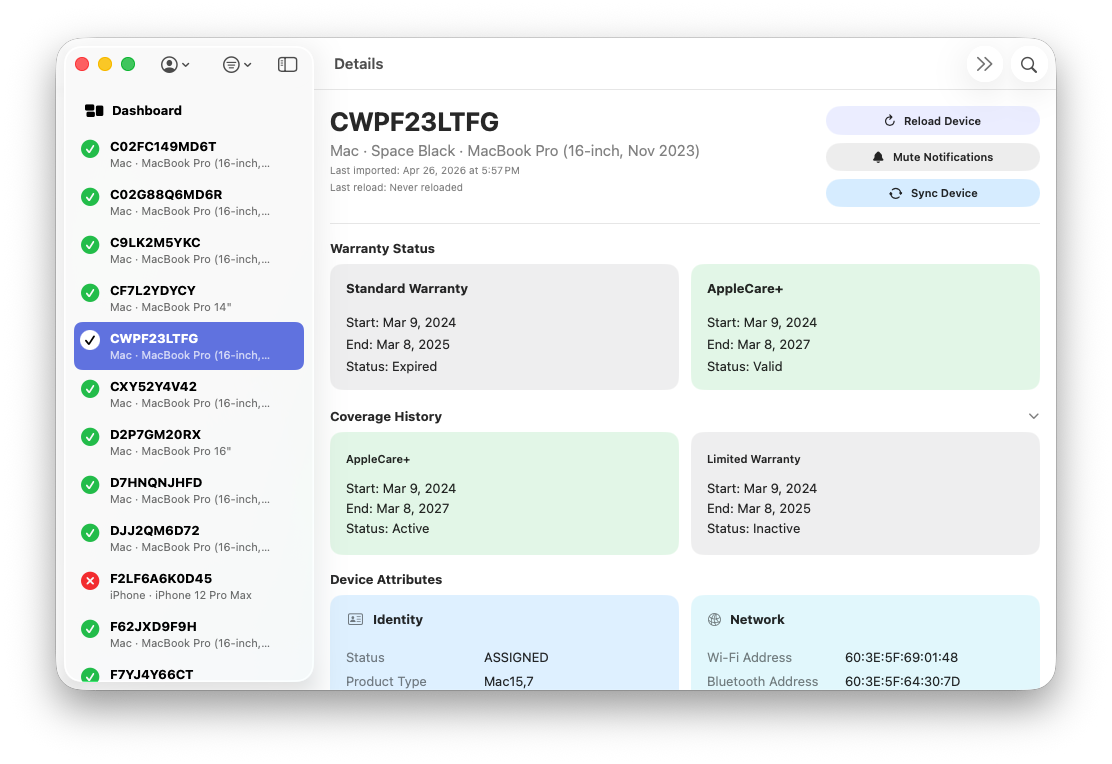Image resolution: width=1112 pixels, height=764 pixels.
Task: Select device F62JXD9F9H in sidebar
Action: (x=189, y=634)
